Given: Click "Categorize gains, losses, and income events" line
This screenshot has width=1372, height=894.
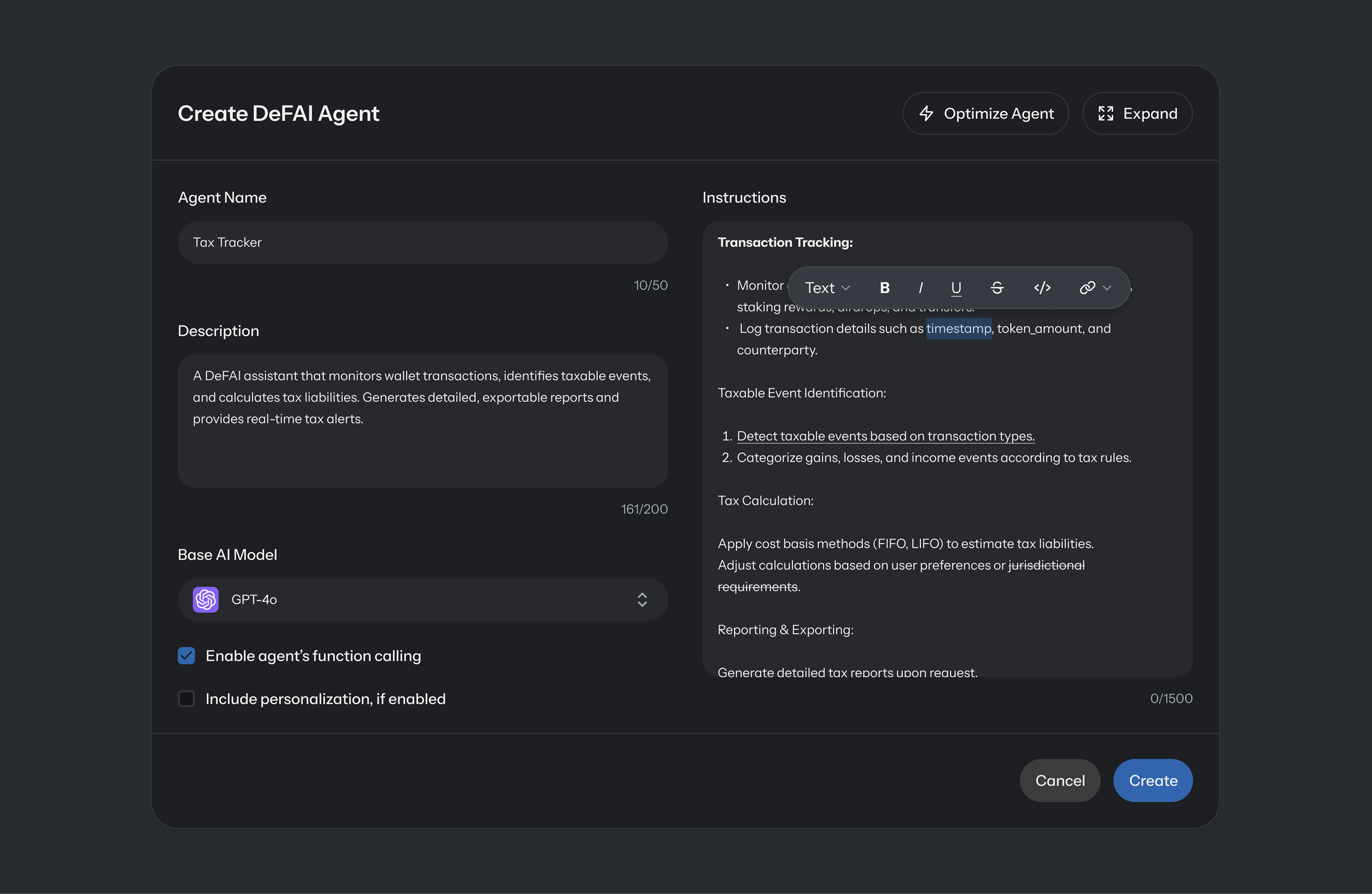Looking at the screenshot, I should coord(934,458).
